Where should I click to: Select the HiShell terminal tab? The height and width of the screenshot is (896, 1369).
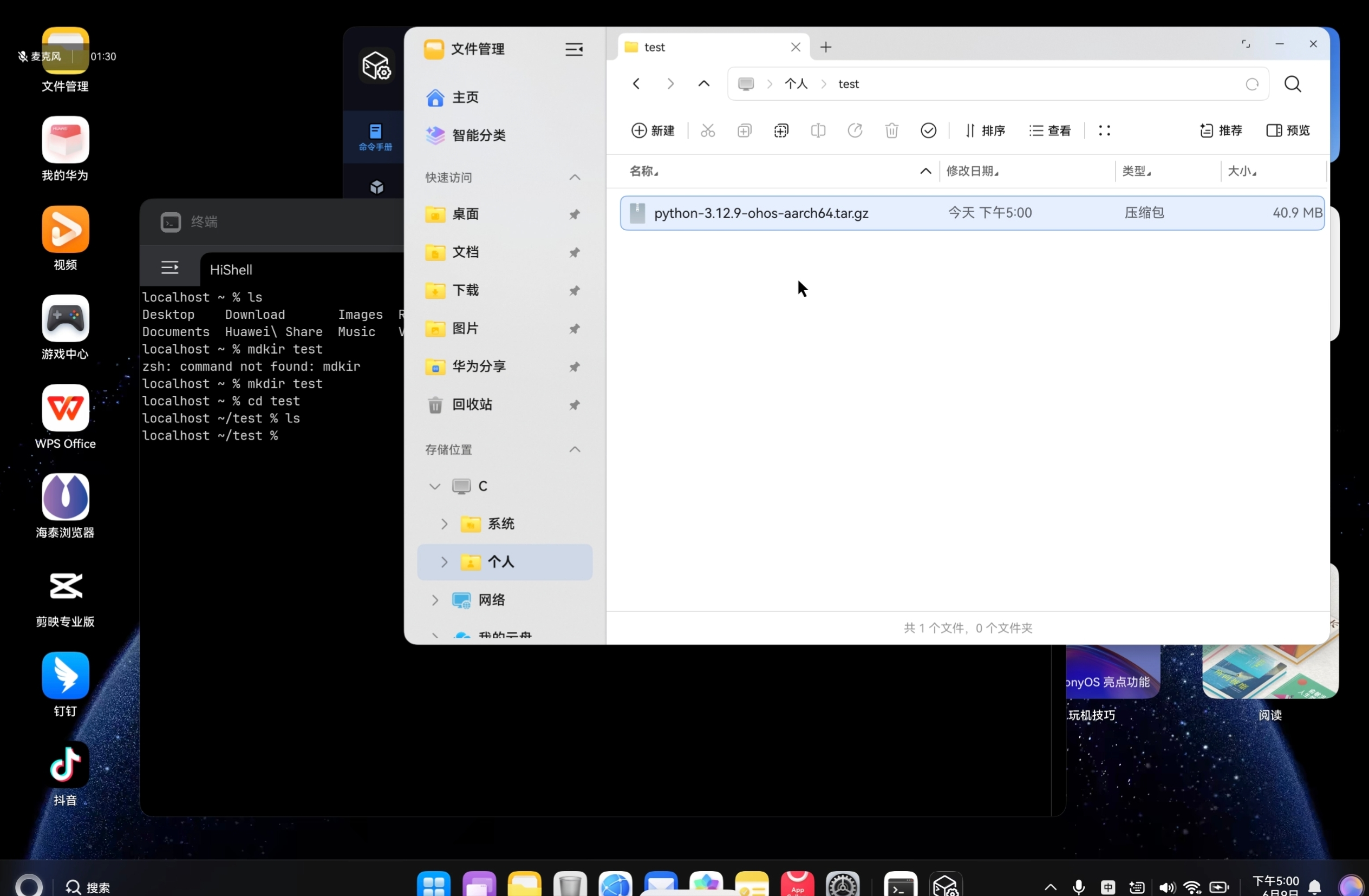231,270
